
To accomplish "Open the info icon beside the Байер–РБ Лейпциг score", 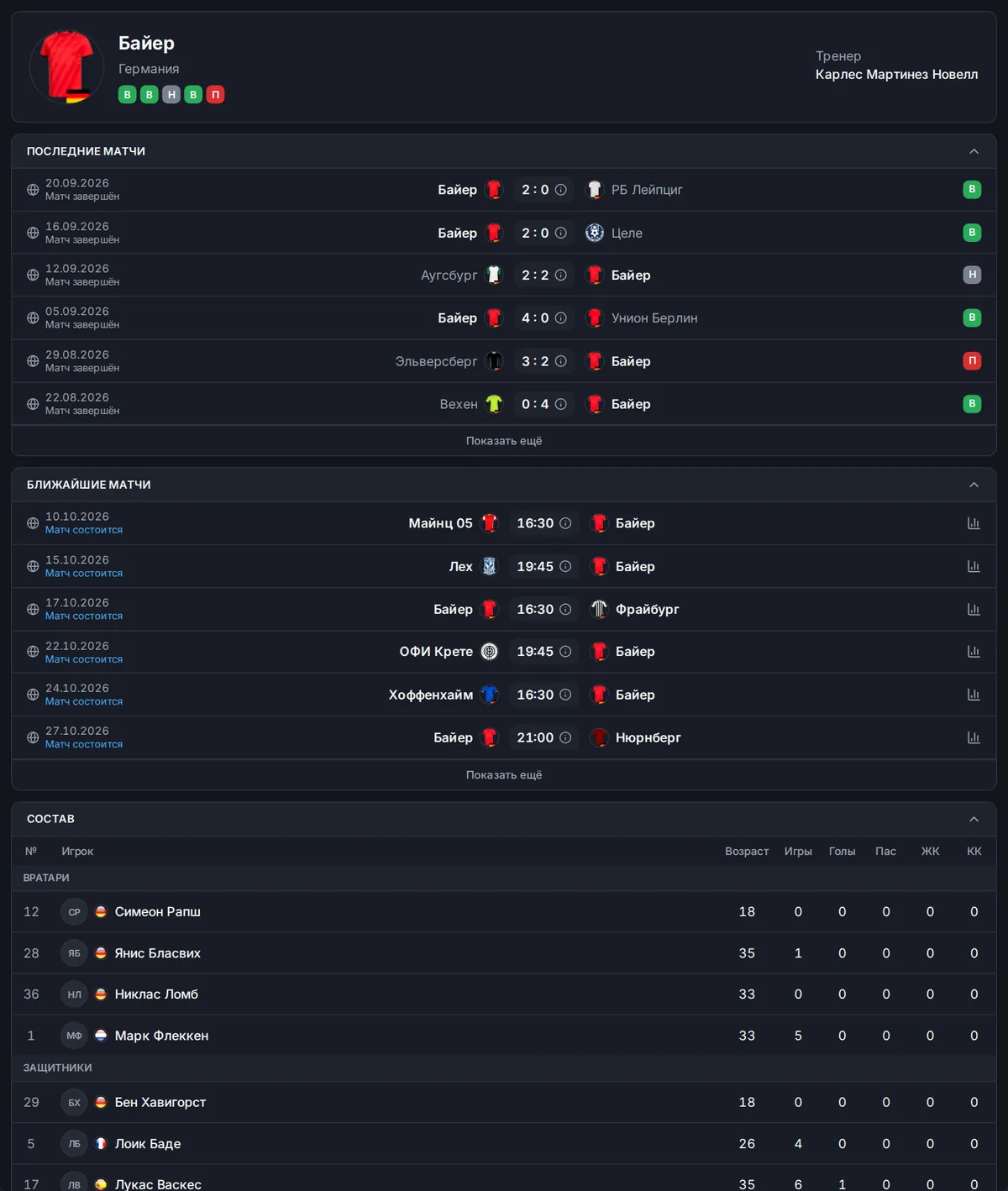I will coord(561,190).
